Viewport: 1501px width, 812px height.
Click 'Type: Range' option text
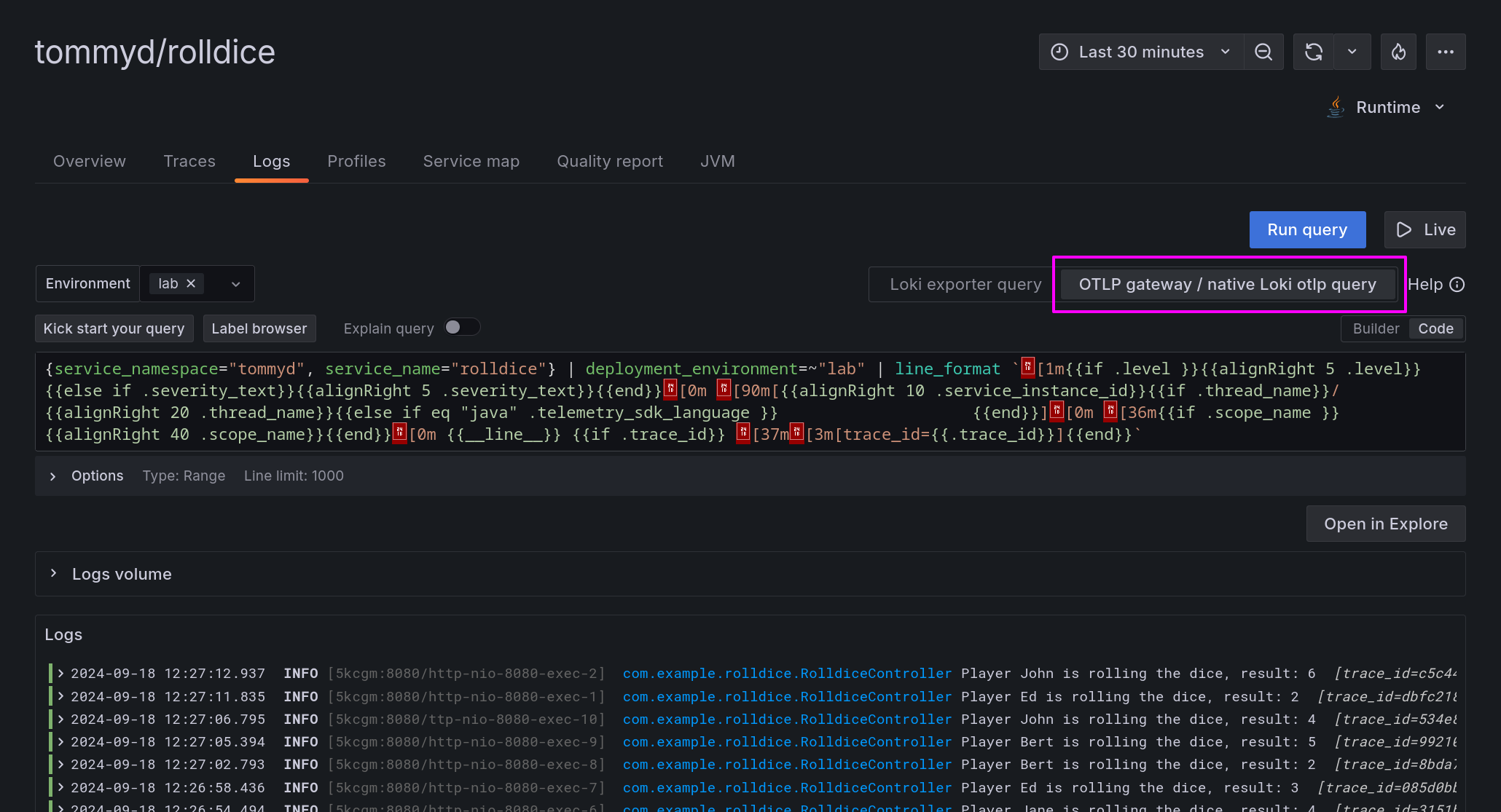point(184,476)
